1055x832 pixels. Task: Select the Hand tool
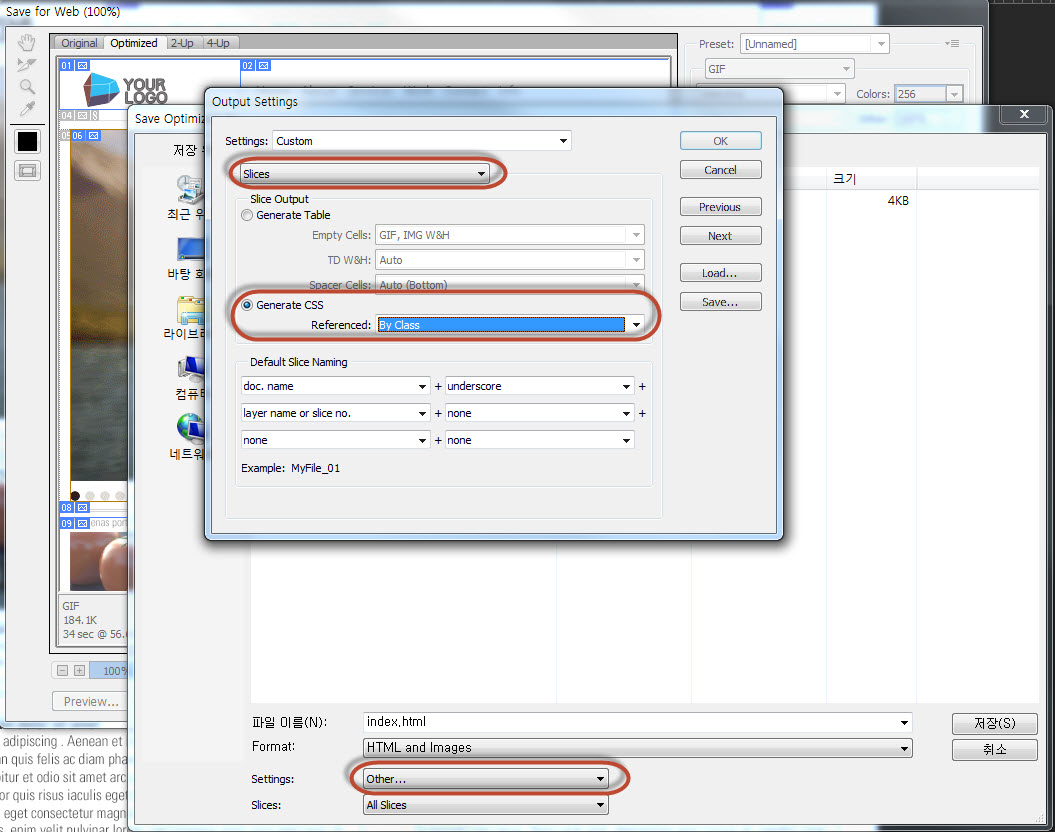point(27,42)
